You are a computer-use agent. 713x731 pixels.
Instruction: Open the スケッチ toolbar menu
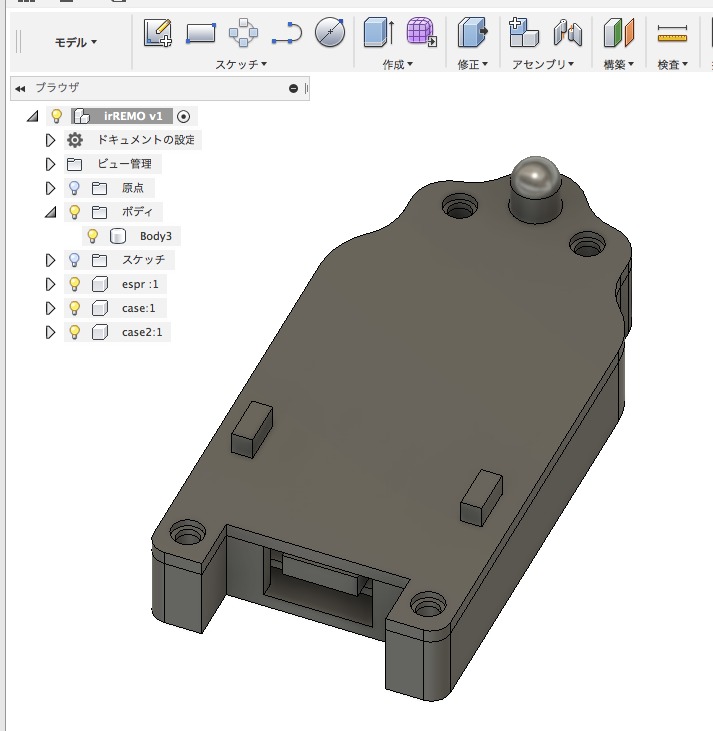pos(241,64)
